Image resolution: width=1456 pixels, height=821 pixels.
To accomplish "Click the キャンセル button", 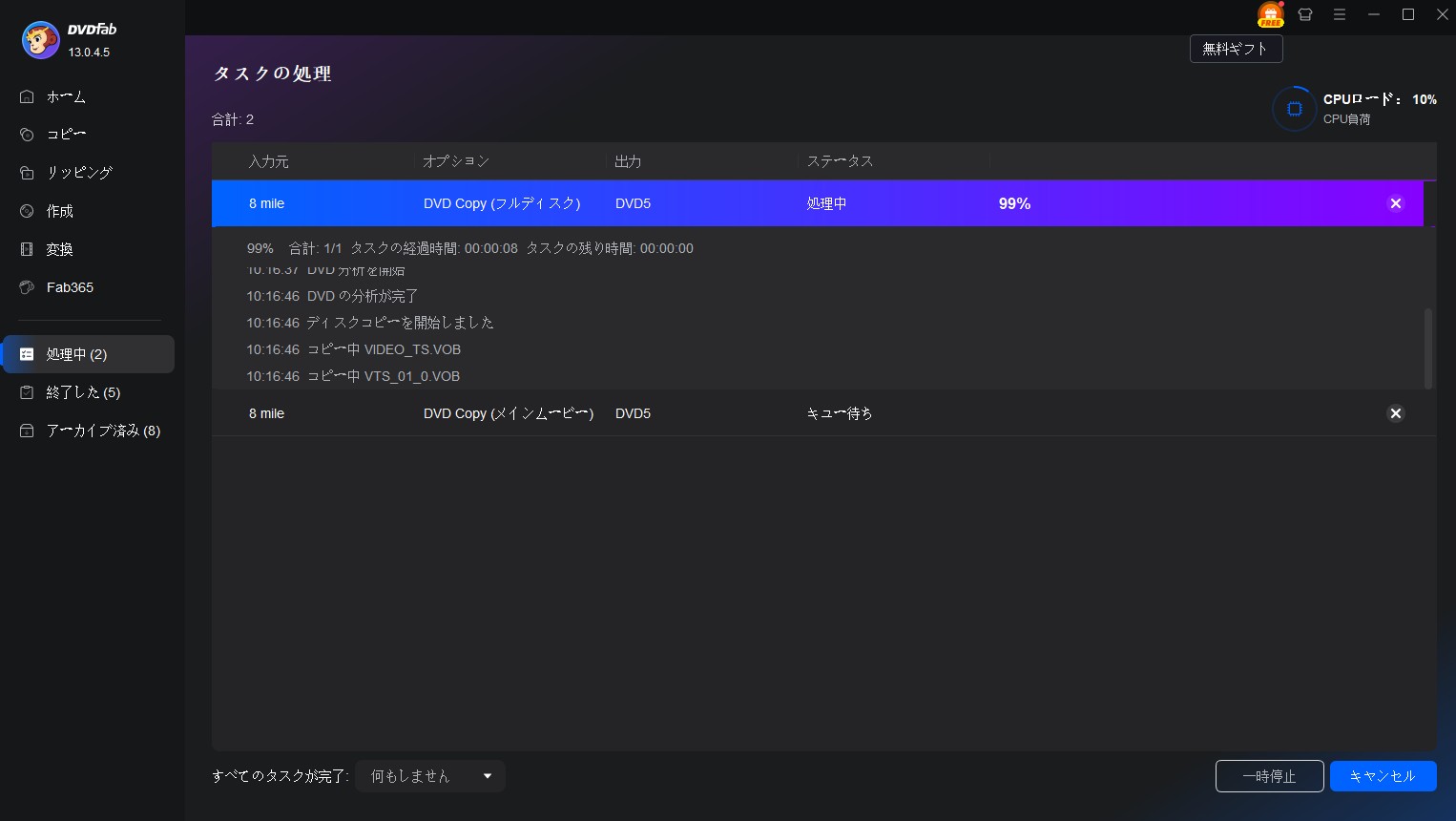I will 1383,776.
